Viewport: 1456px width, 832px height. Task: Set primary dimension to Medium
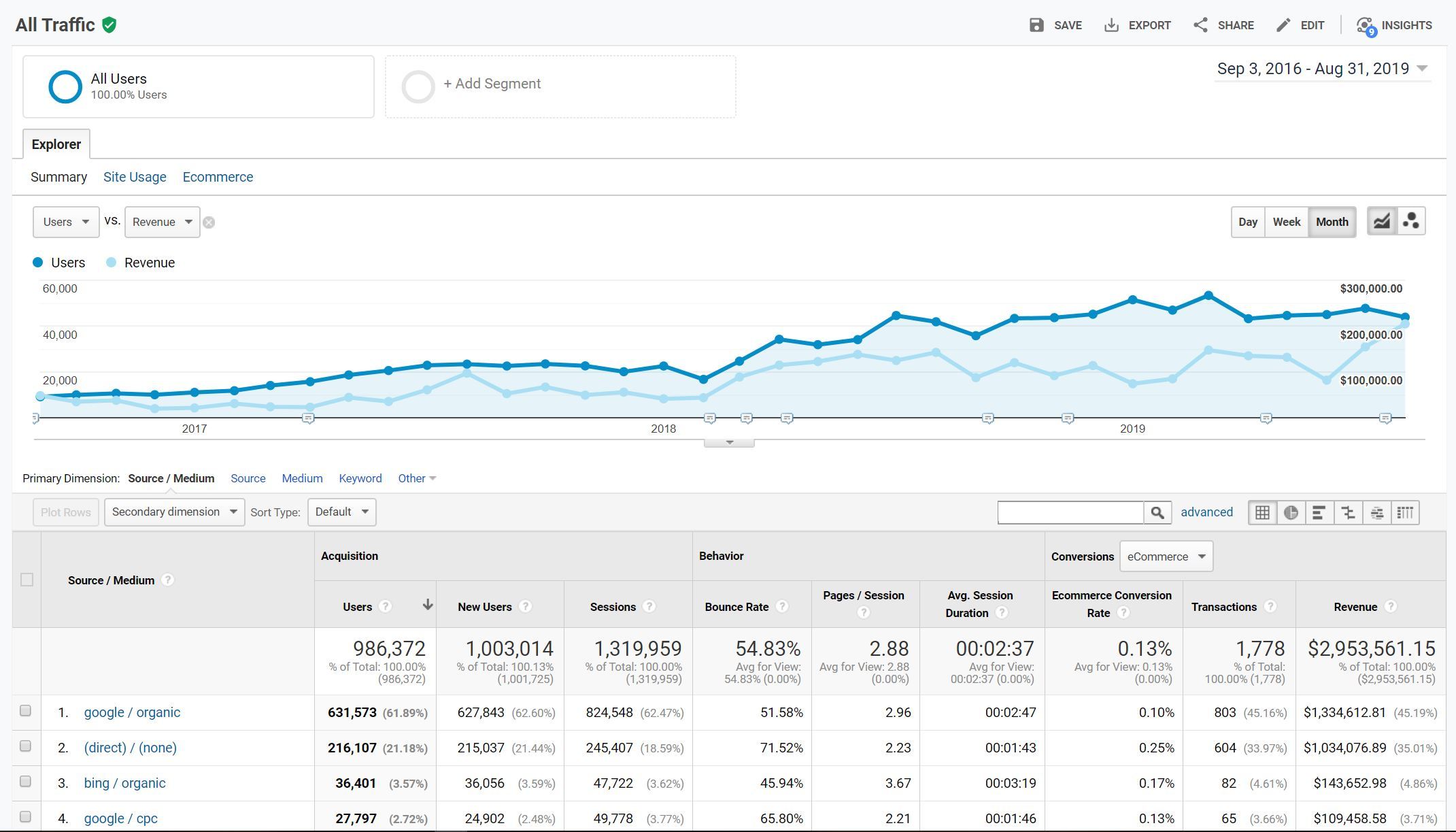[x=302, y=478]
